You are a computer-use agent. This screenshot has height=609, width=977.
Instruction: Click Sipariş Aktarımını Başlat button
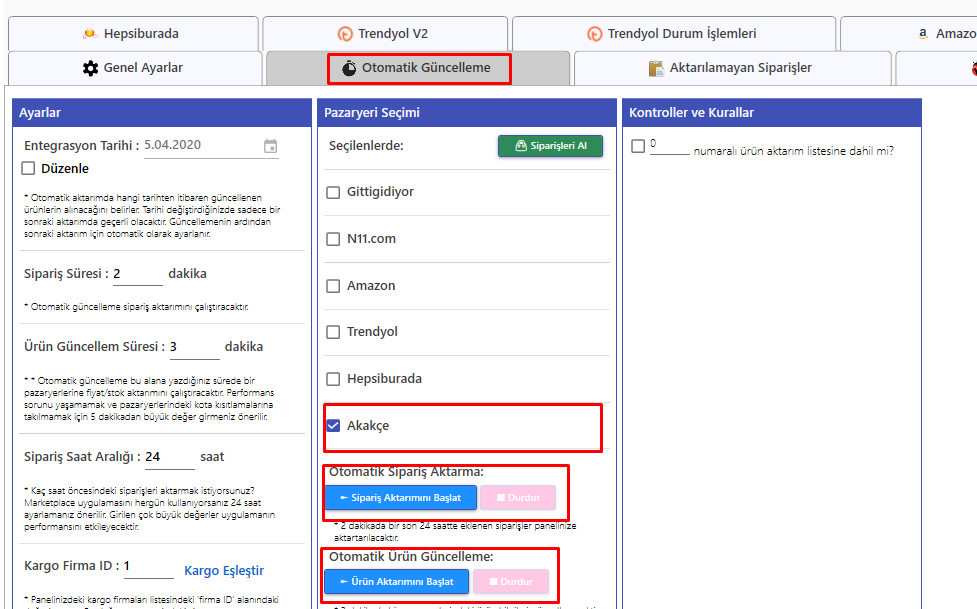tap(401, 497)
